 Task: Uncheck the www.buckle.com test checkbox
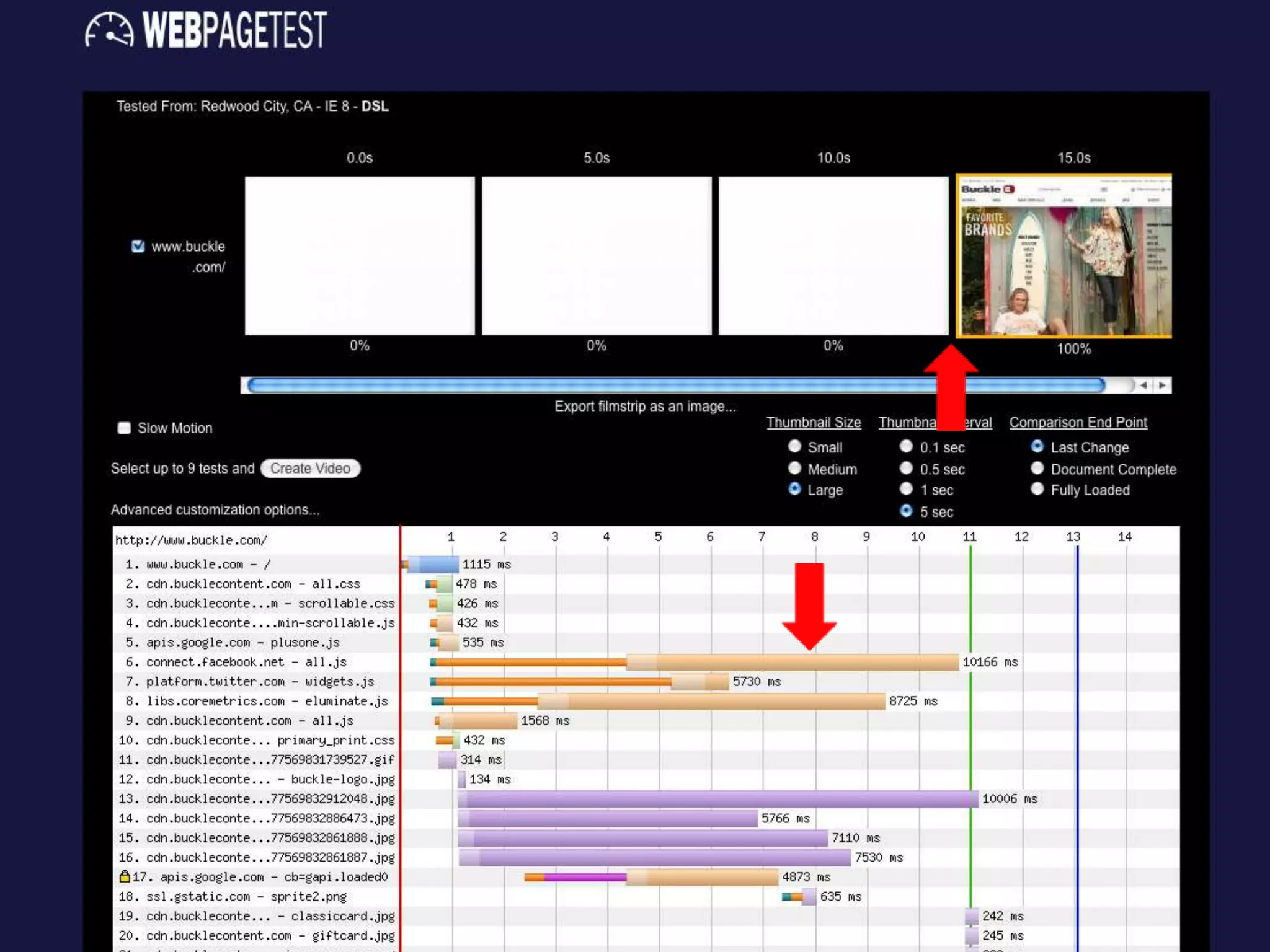[x=138, y=247]
